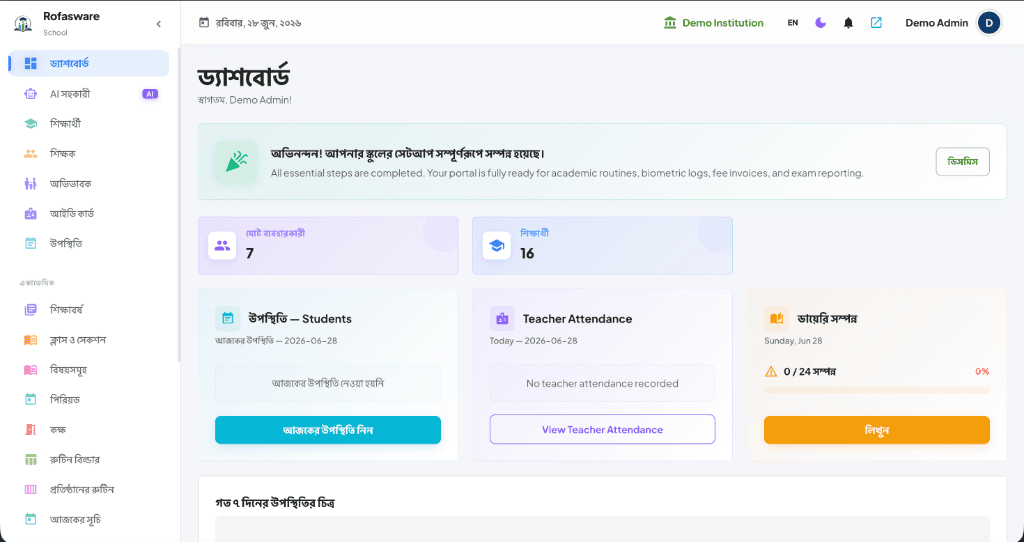Click the institution building icon
Viewport: 1024px width, 542px height.
point(669,23)
